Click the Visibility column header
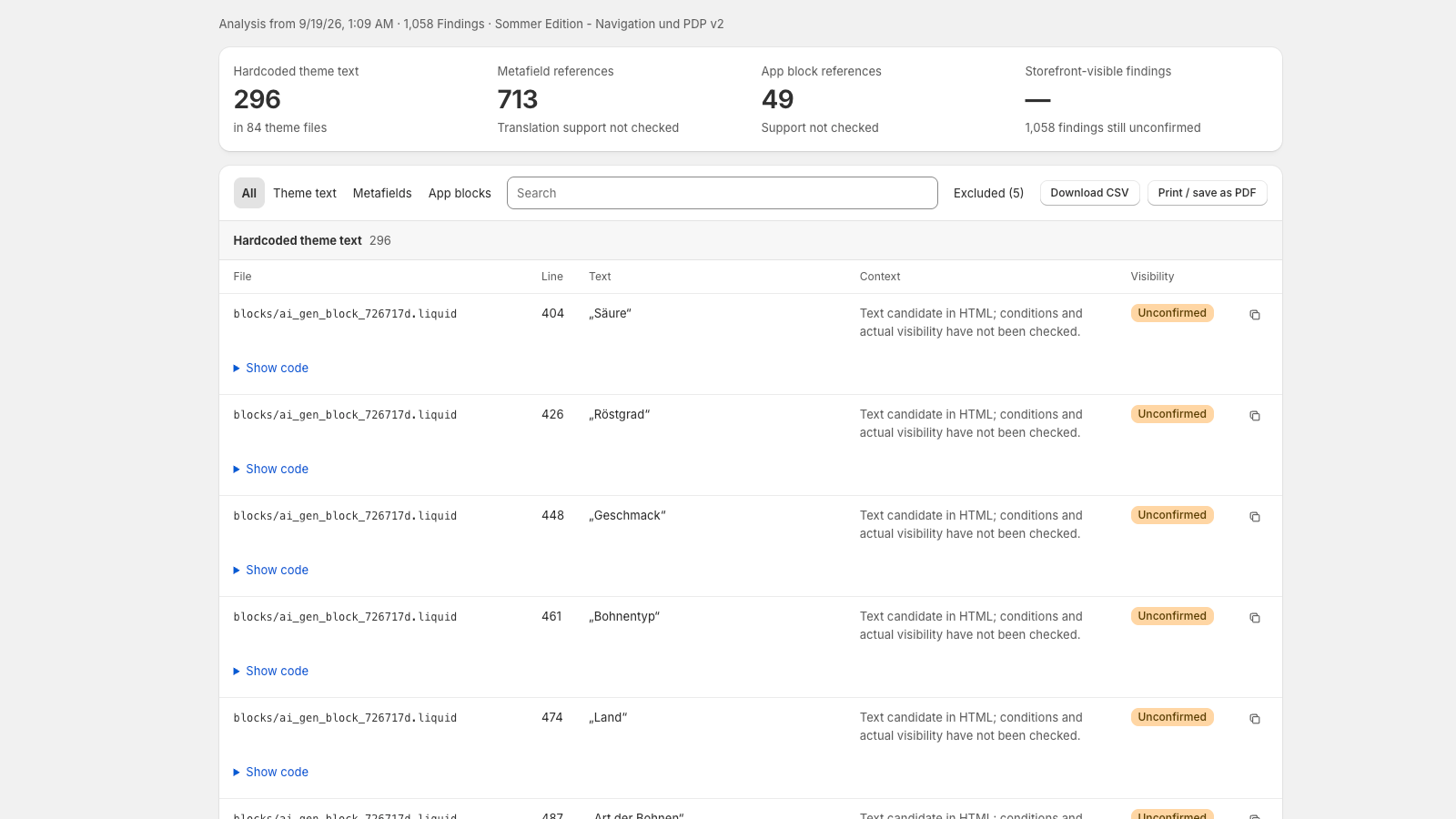 [x=1152, y=277]
